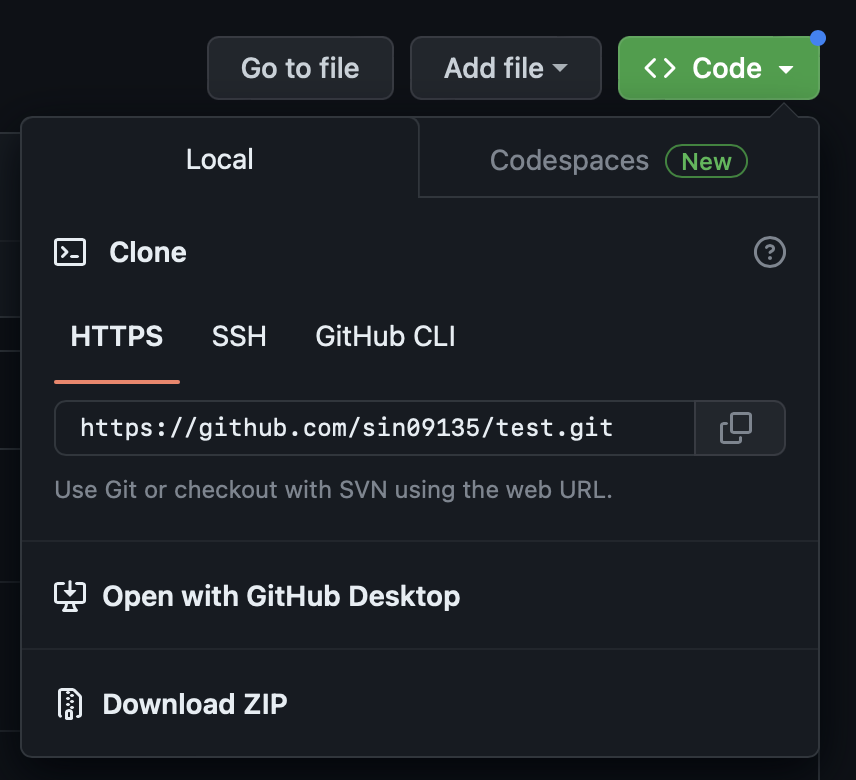Open the green Code dropdown button

[x=718, y=68]
